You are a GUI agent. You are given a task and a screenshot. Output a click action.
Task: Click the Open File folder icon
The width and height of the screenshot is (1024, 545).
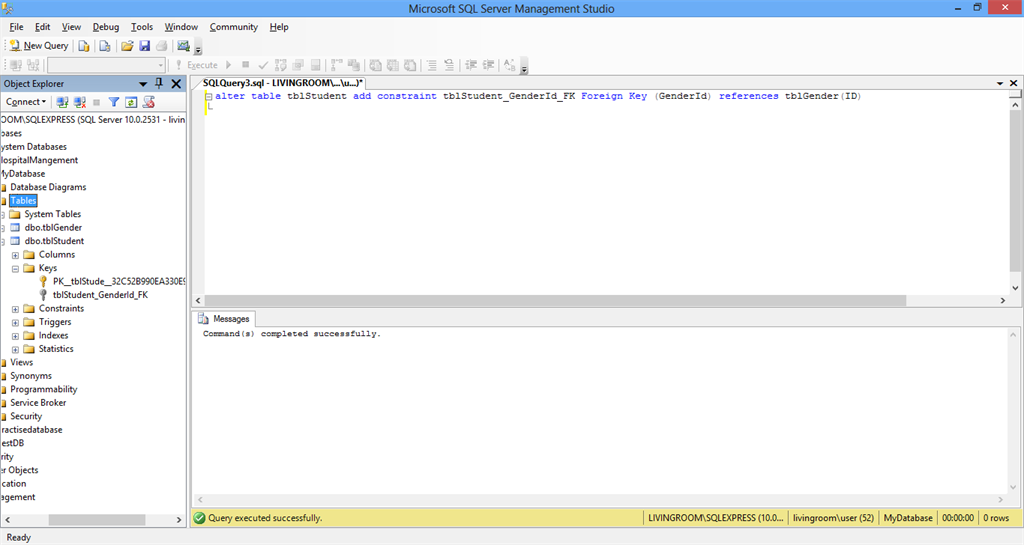(127, 46)
